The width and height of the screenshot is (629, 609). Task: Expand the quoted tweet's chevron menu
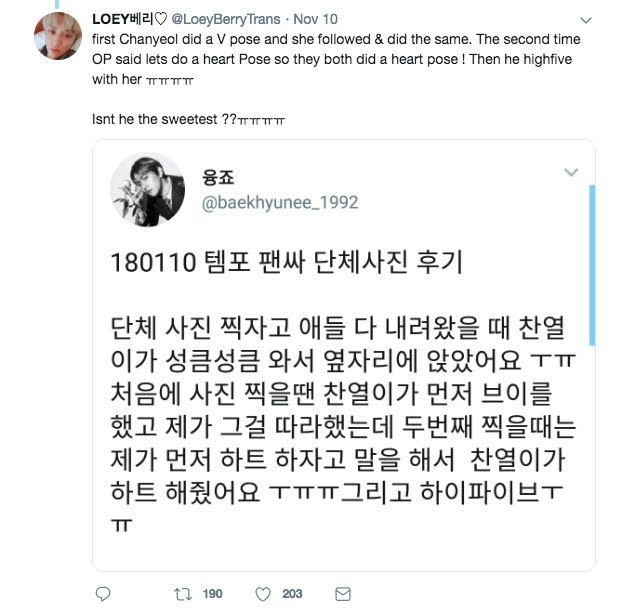(571, 172)
